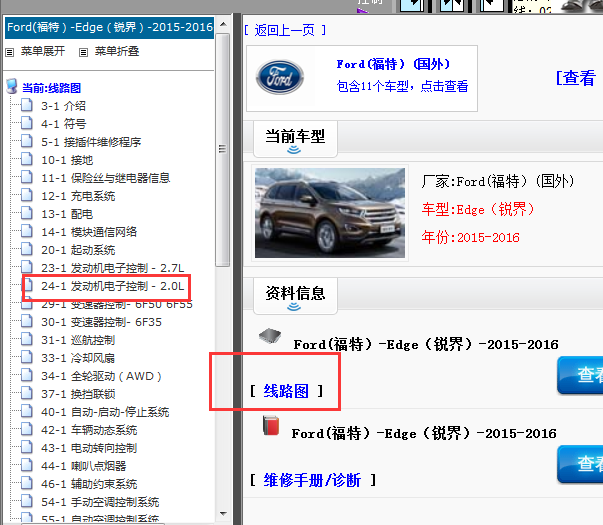603x525 pixels.
Task: Click the red book icon above 维修手册
Action: (271, 426)
